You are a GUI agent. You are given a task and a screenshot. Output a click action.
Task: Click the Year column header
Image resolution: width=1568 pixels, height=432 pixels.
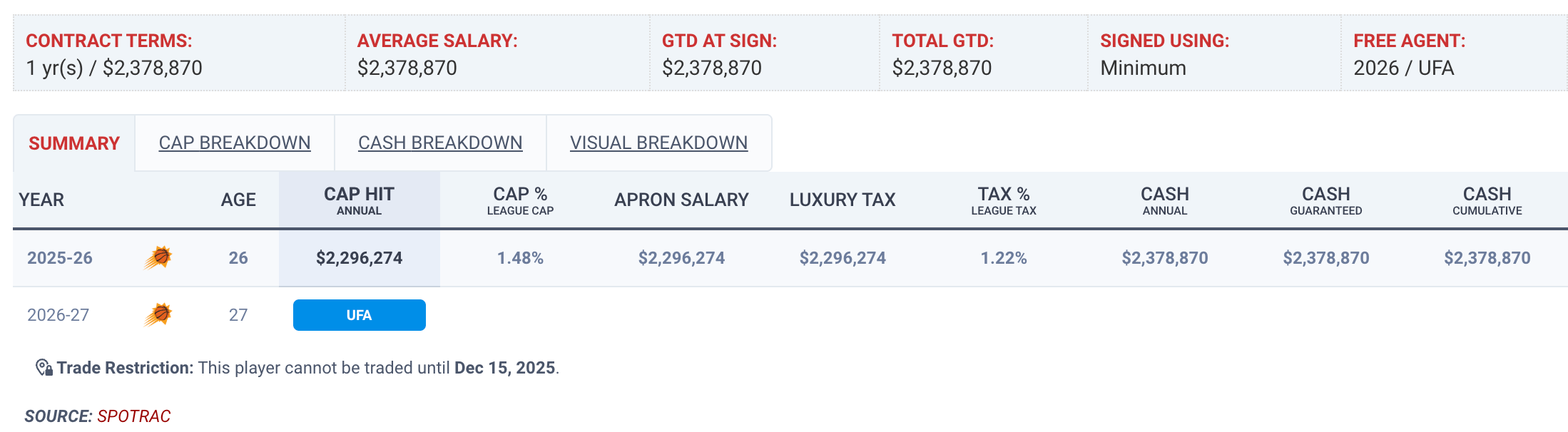tap(41, 200)
